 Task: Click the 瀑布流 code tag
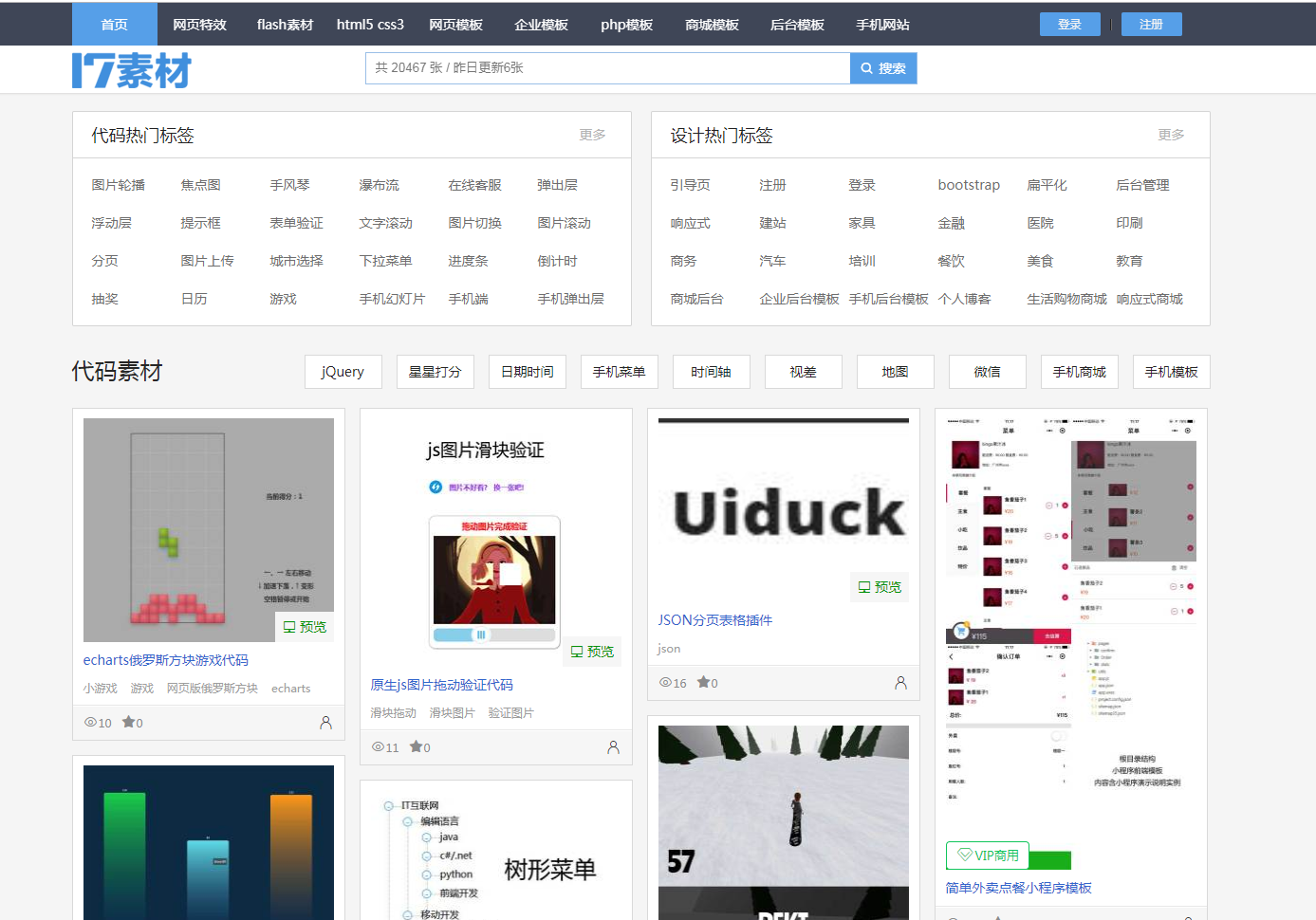tap(380, 185)
